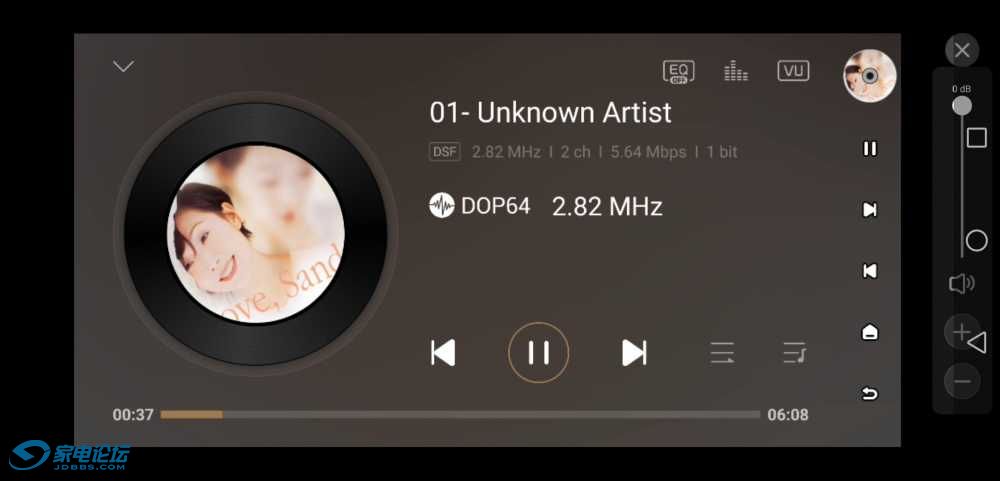Image resolution: width=1000 pixels, height=481 pixels.
Task: Seek on the song progress bar
Action: [460, 415]
